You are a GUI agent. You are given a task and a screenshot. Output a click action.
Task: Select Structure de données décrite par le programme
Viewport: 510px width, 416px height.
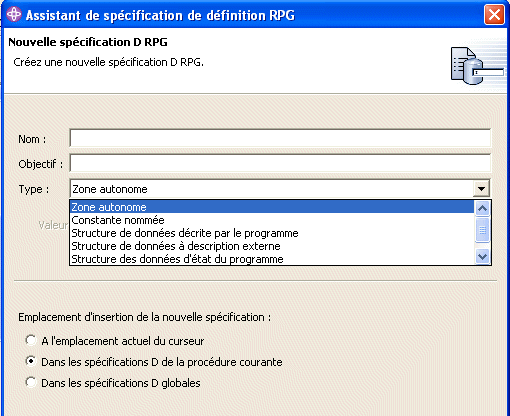[x=272, y=233]
